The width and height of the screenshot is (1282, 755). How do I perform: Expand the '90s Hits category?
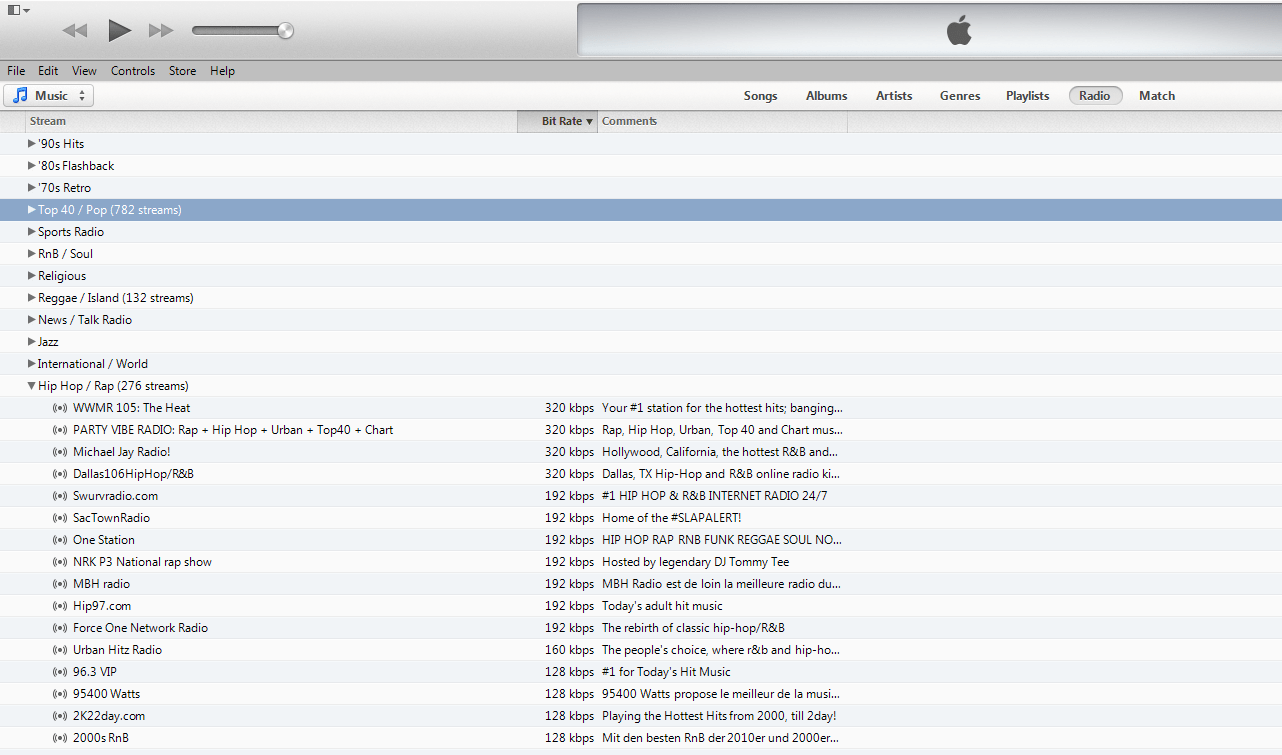(32, 144)
